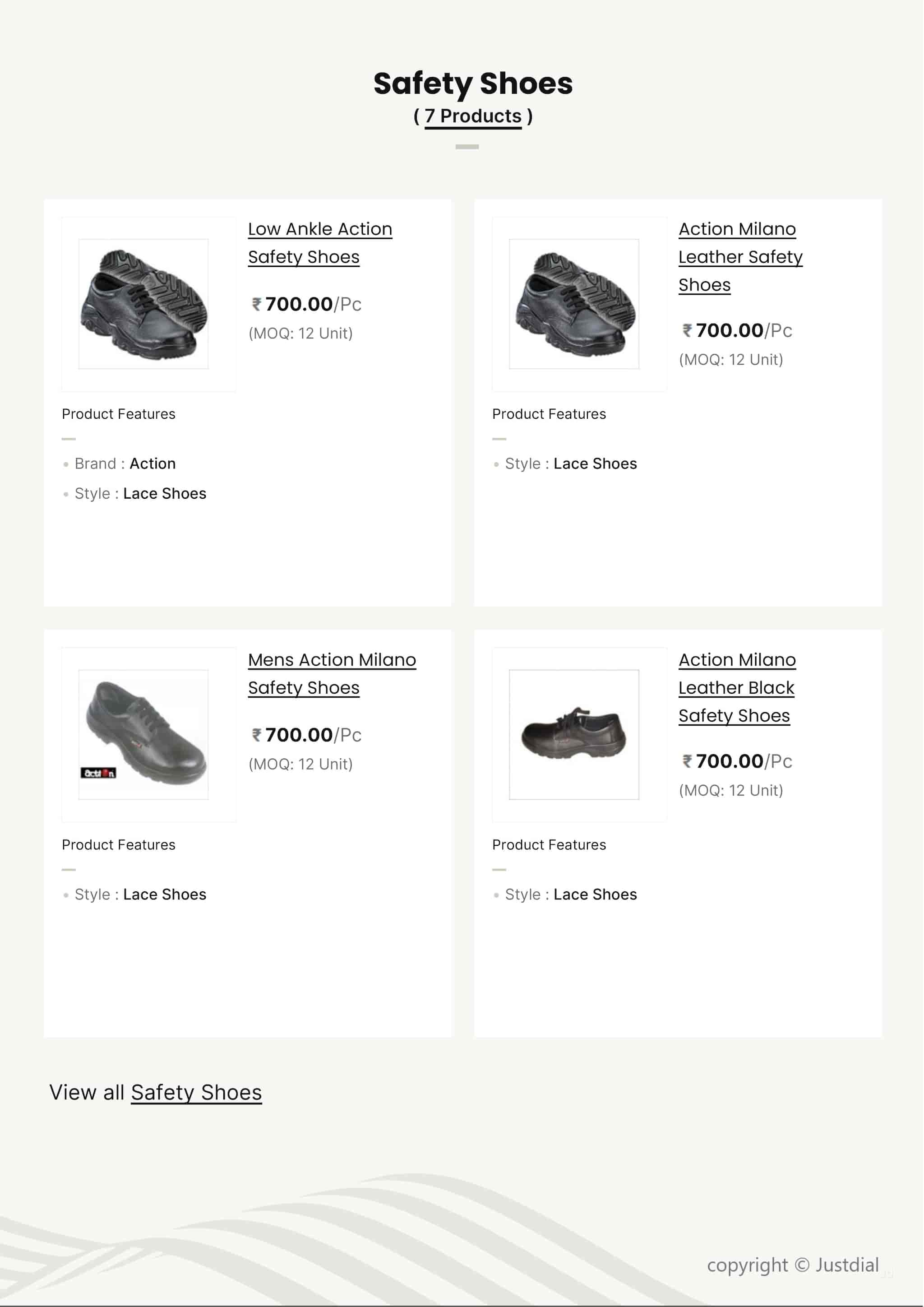This screenshot has width=924, height=1307.
Task: Open Action Milano Leather Safety Shoes title
Action: click(x=739, y=256)
